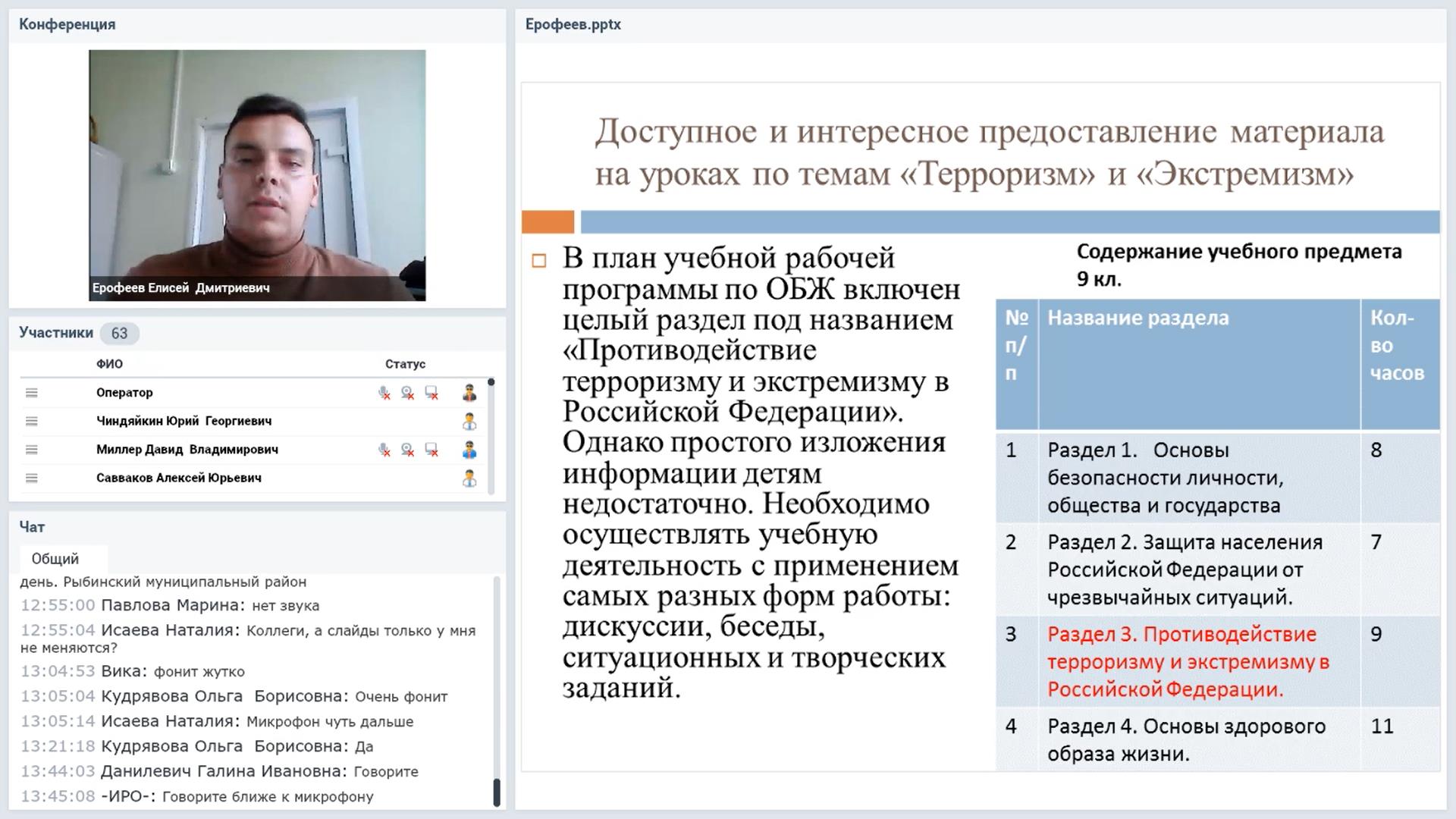Click the Конференция panel title
The image size is (1456, 819).
tap(67, 24)
